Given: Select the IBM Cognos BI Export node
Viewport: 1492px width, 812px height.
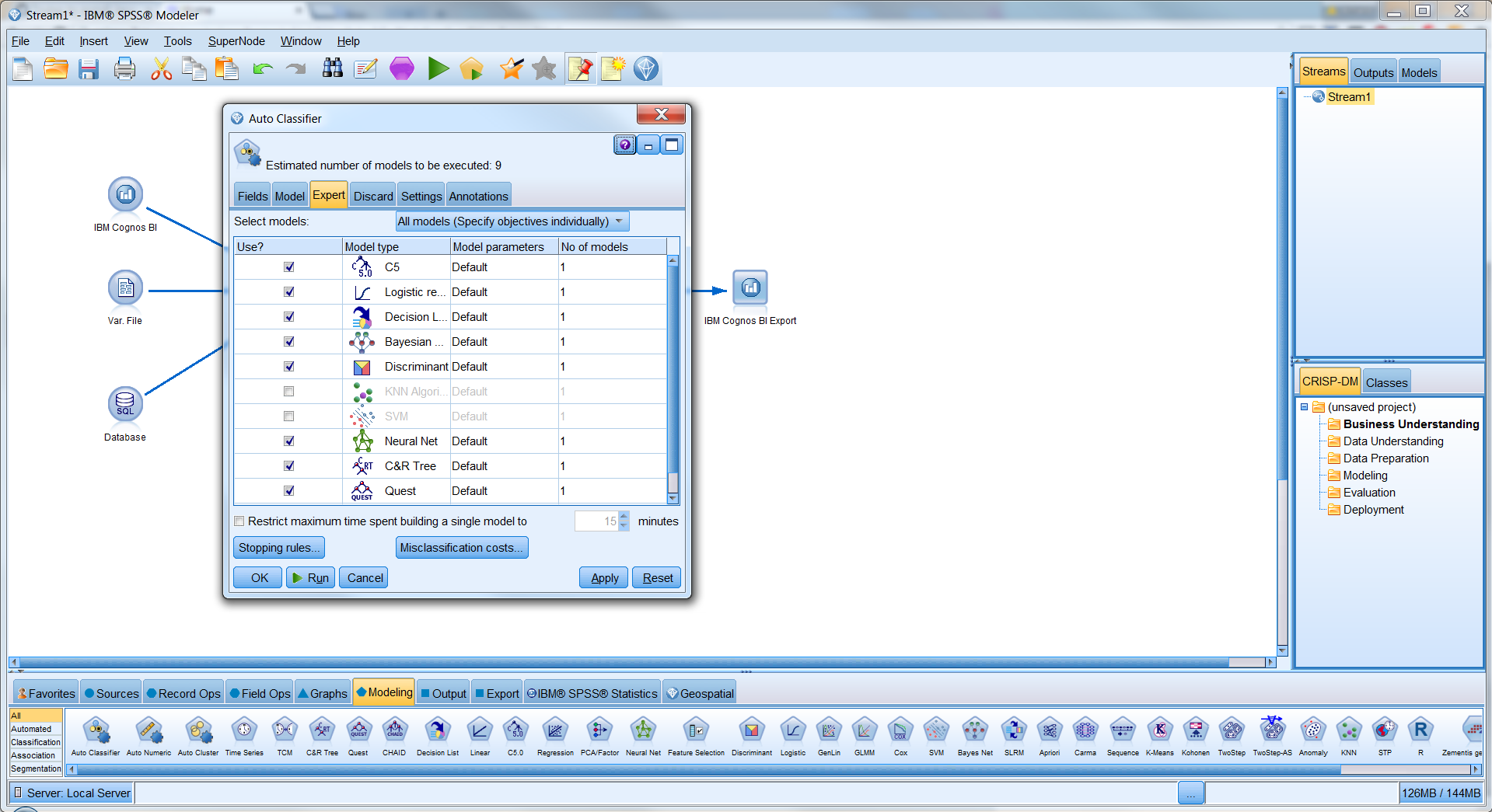Looking at the screenshot, I should [750, 288].
